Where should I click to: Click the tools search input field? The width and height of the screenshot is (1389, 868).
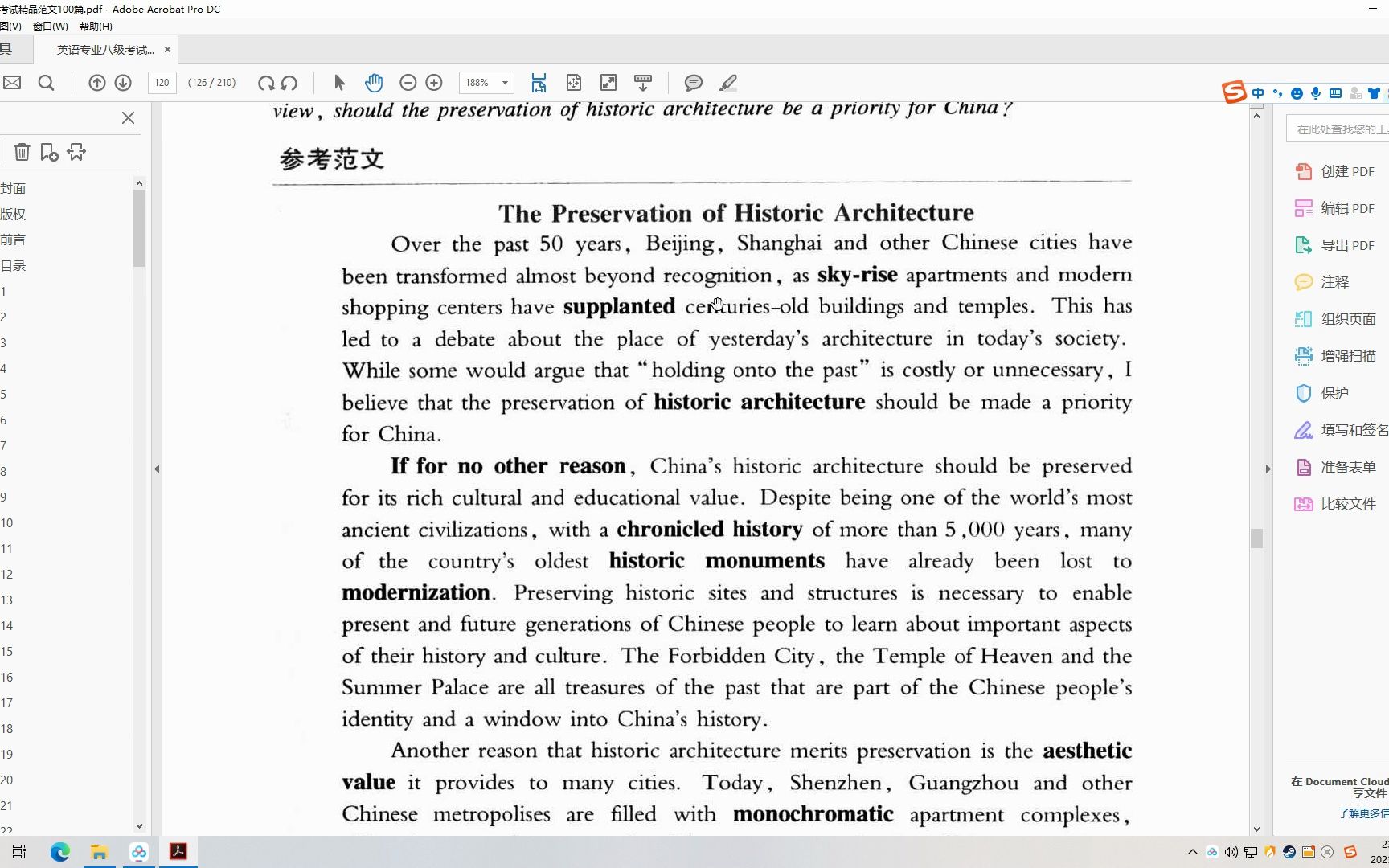(1338, 129)
